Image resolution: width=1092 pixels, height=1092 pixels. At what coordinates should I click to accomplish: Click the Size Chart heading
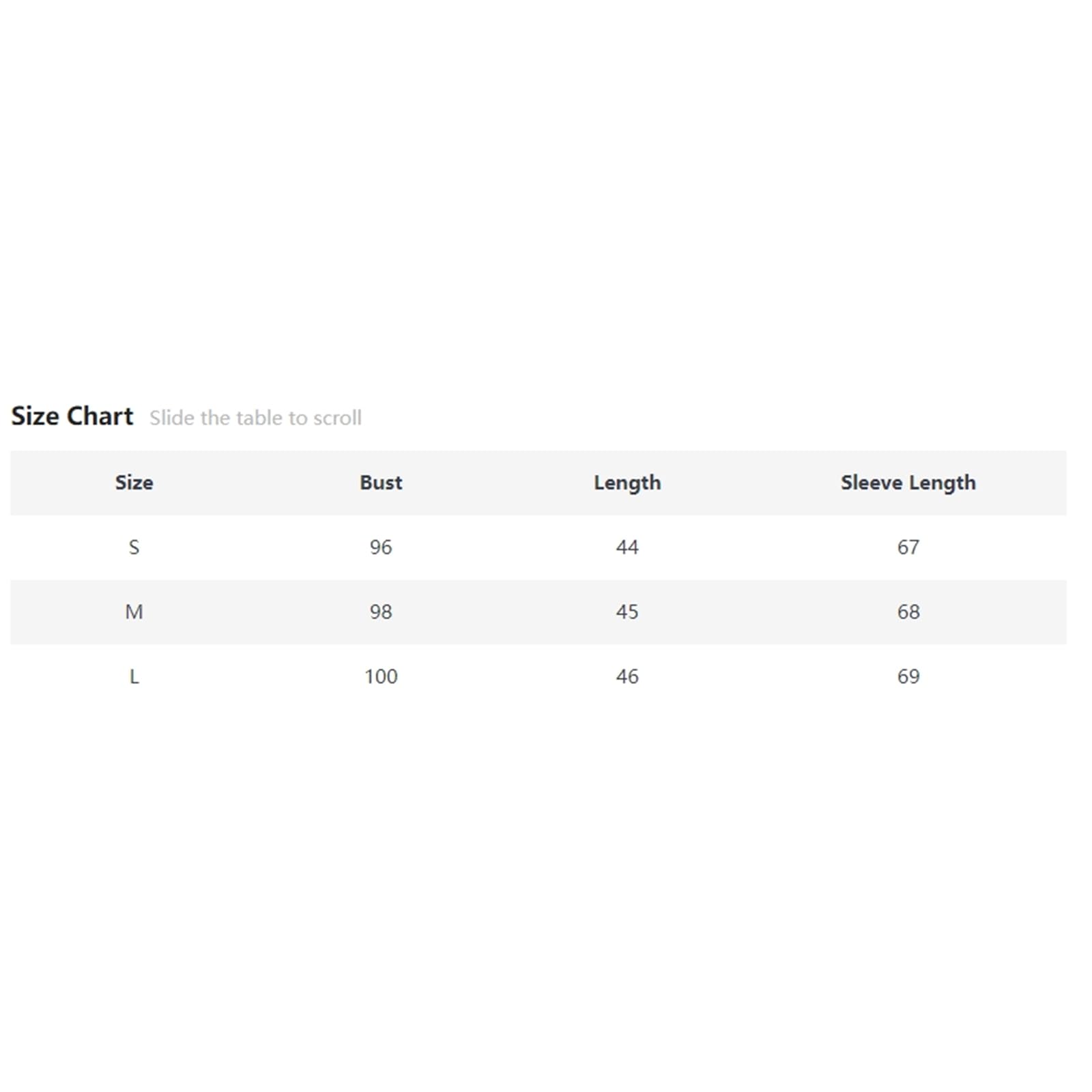click(72, 416)
